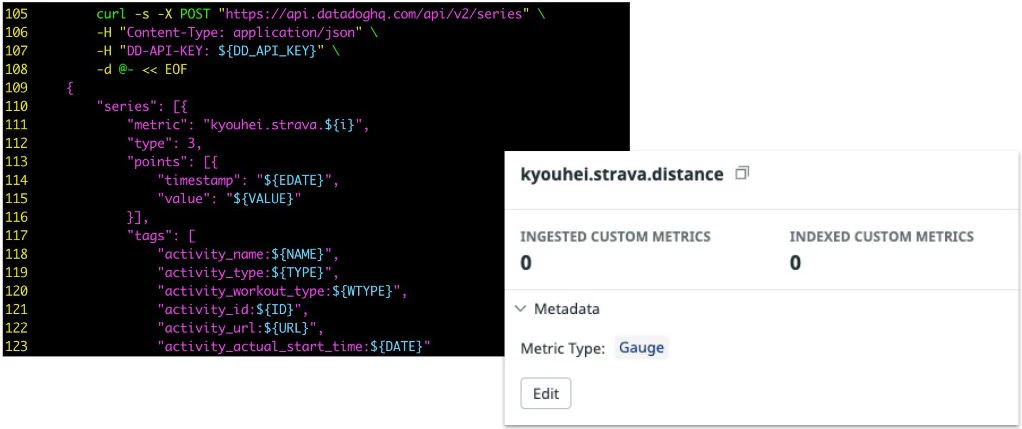The height and width of the screenshot is (429, 1022).
Task: Click the activity_url:${URL} tag line
Action: (240, 328)
